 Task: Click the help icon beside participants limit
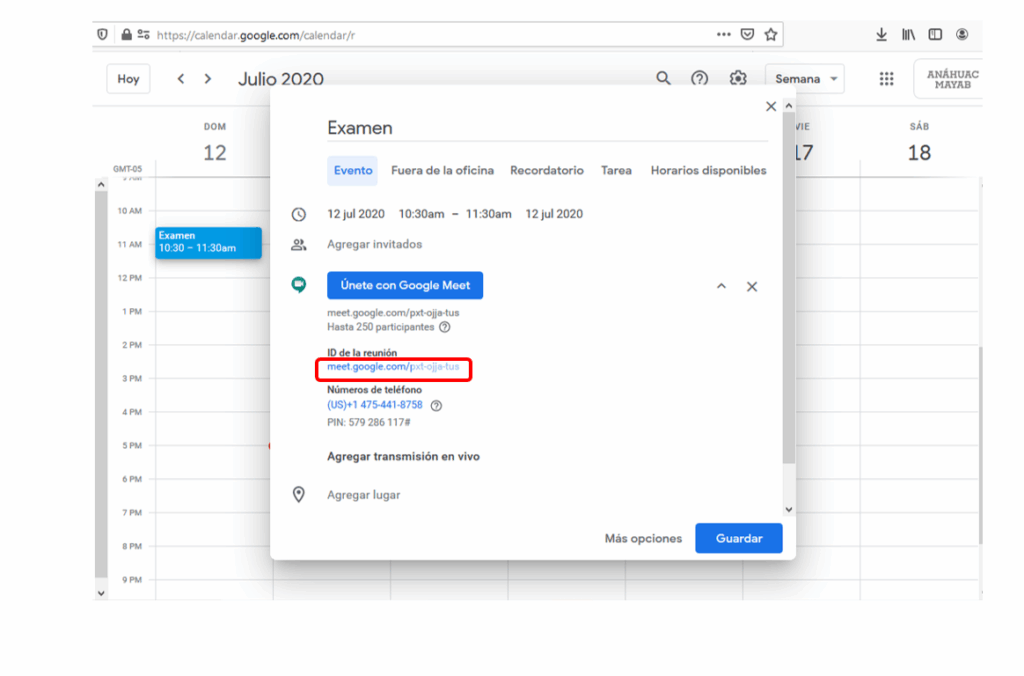click(x=445, y=327)
